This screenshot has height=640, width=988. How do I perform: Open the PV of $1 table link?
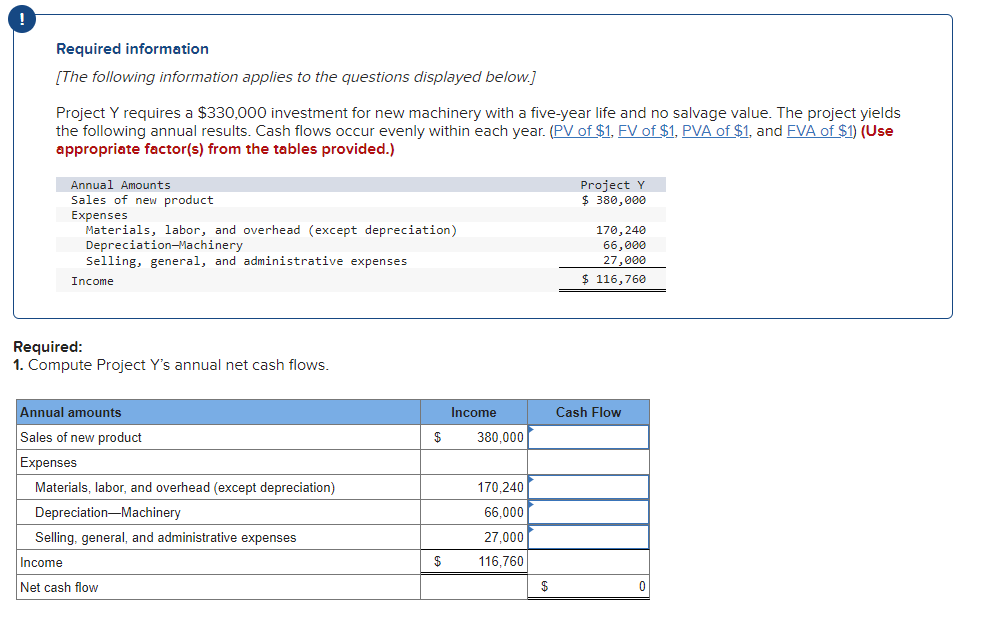(x=582, y=131)
